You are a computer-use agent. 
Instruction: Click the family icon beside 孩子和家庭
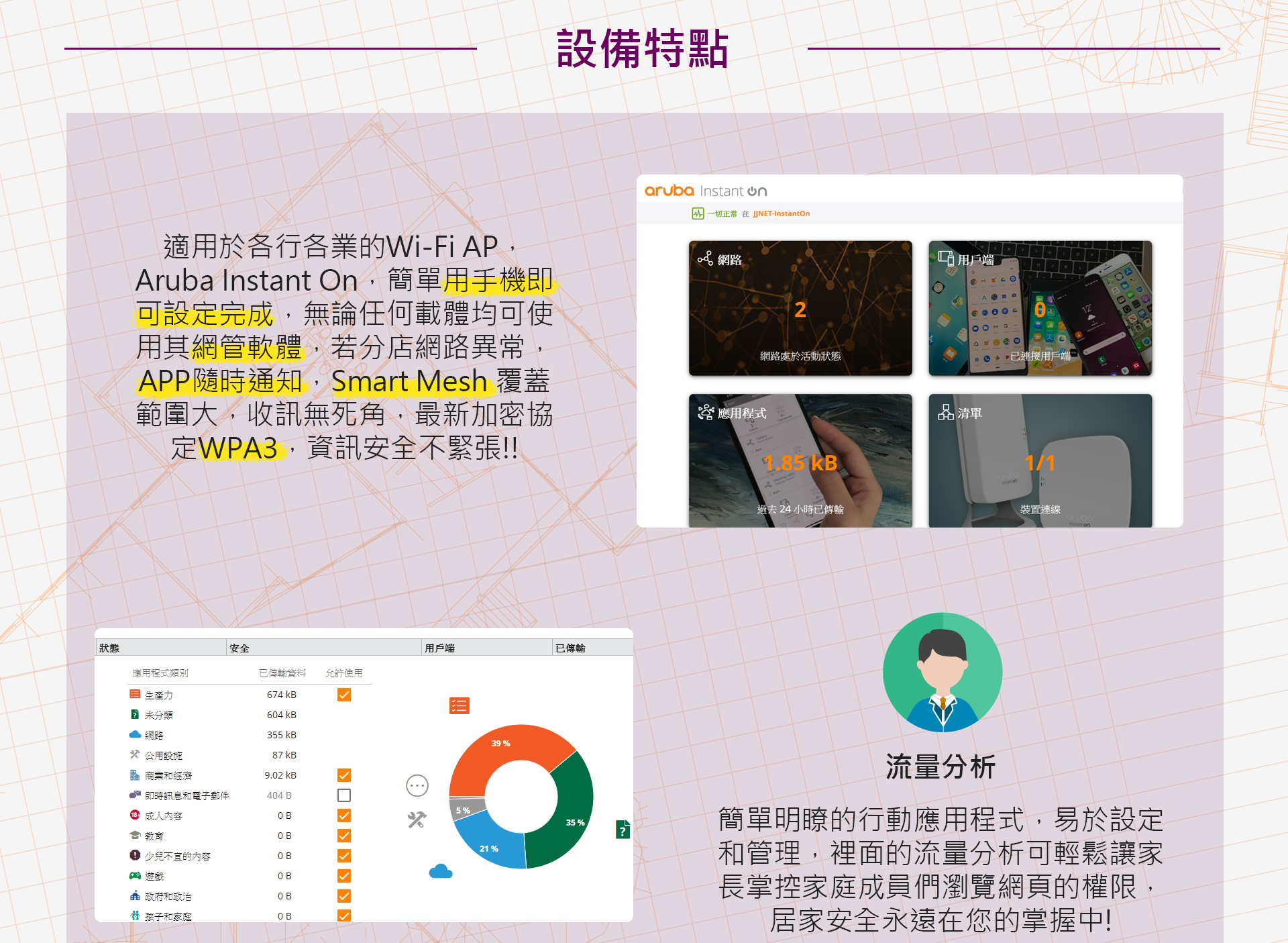pyautogui.click(x=135, y=915)
